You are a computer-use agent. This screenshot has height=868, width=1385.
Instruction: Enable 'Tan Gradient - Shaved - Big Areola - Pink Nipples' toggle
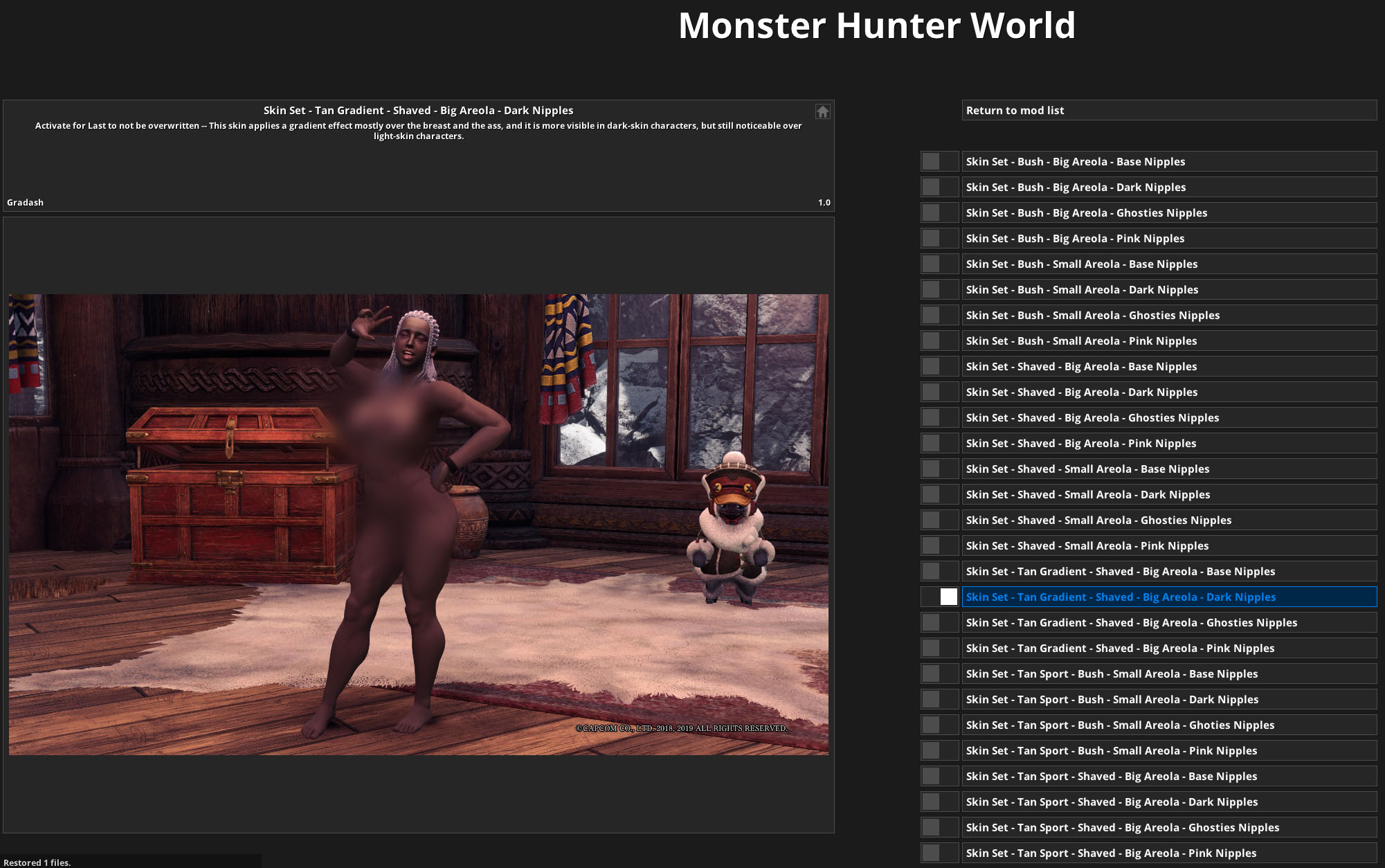coord(939,648)
